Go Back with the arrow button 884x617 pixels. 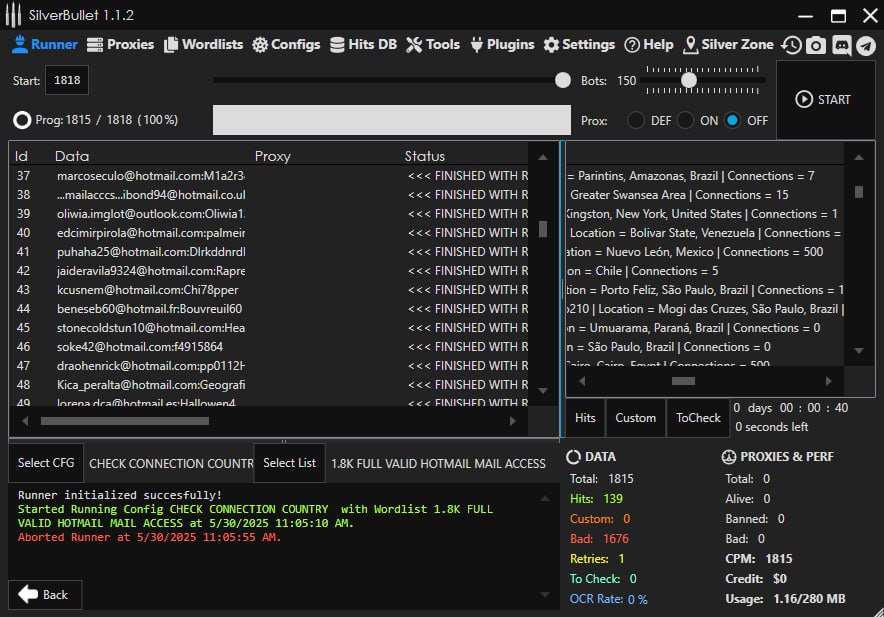pyautogui.click(x=45, y=594)
